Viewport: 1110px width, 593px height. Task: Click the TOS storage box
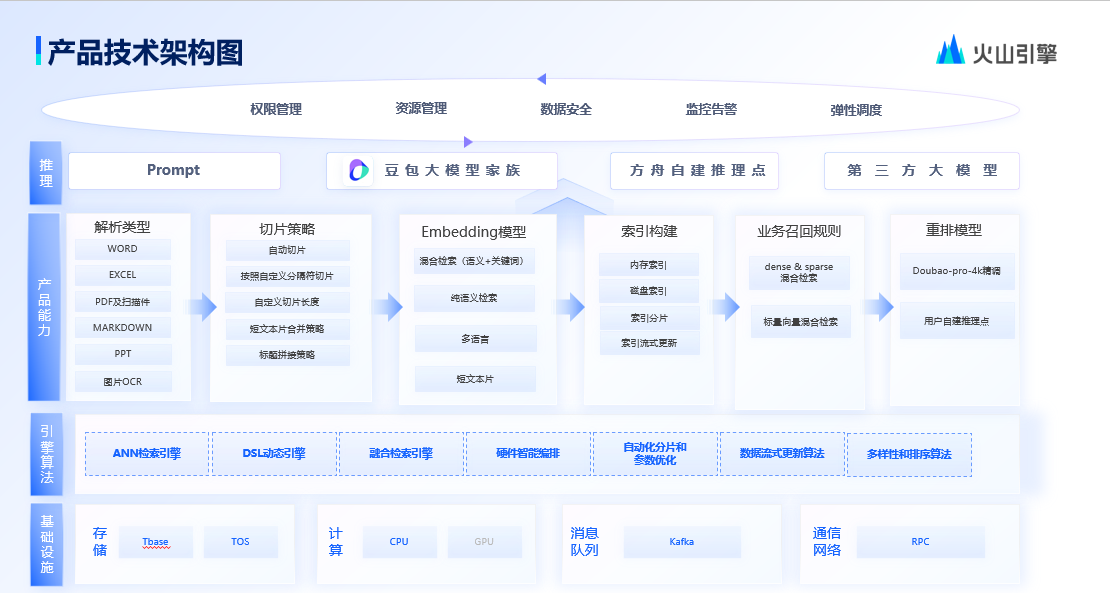(241, 542)
